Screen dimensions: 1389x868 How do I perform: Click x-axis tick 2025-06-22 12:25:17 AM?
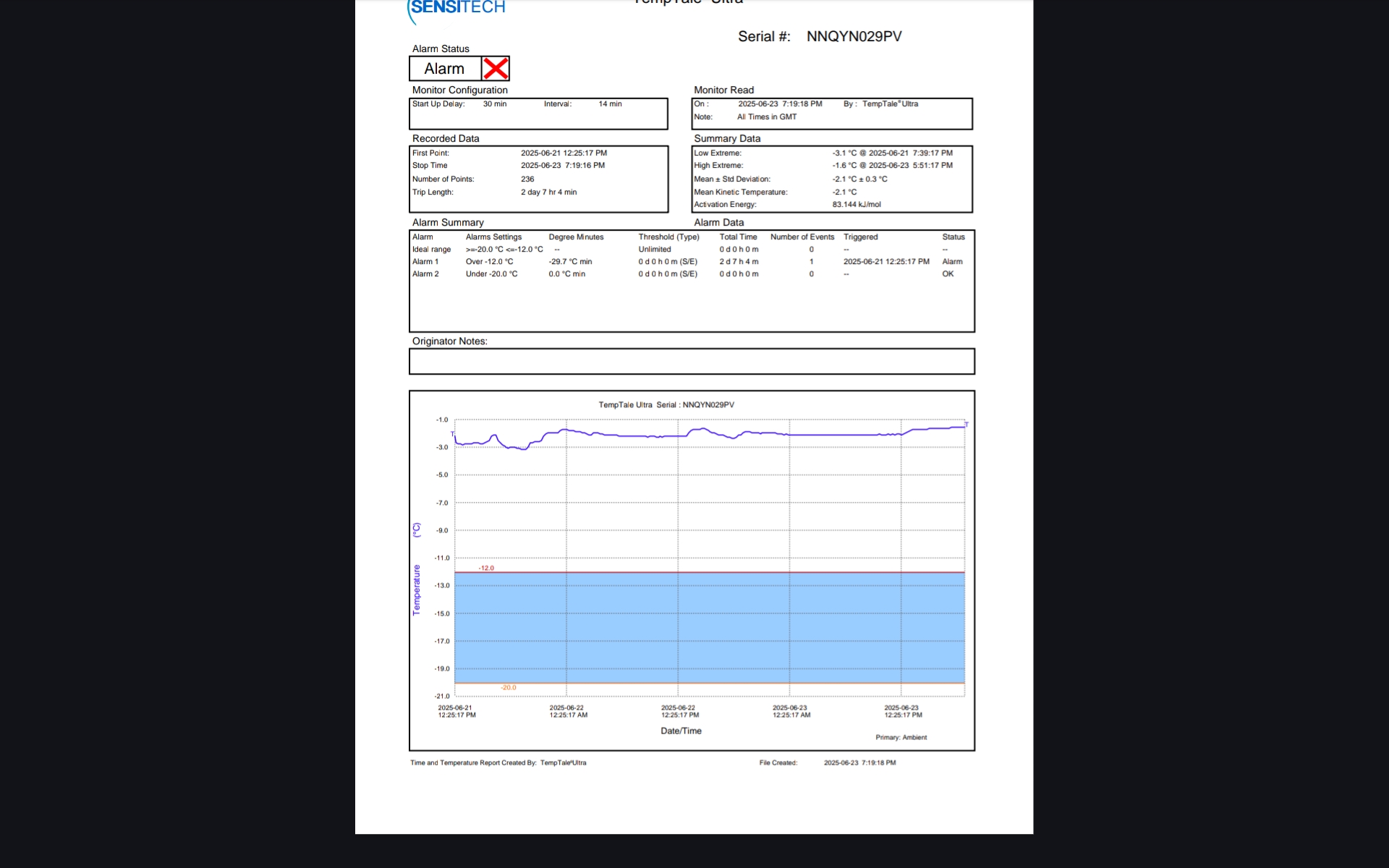coord(568,712)
